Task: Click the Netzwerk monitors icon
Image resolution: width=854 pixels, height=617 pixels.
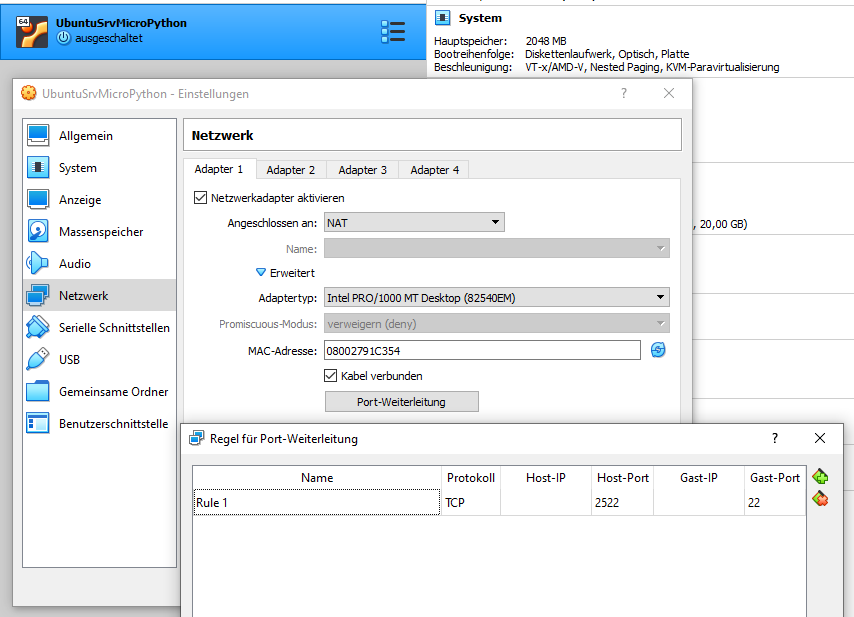Action: [x=38, y=296]
